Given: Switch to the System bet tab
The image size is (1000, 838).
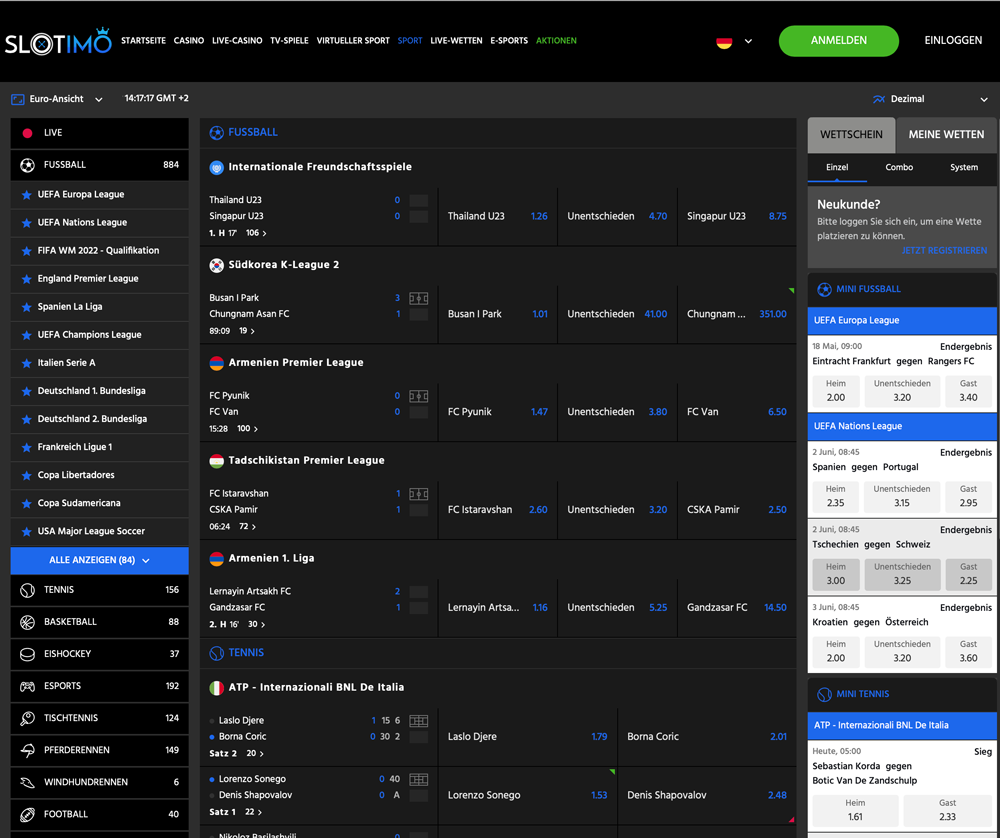Looking at the screenshot, I should tap(963, 168).
